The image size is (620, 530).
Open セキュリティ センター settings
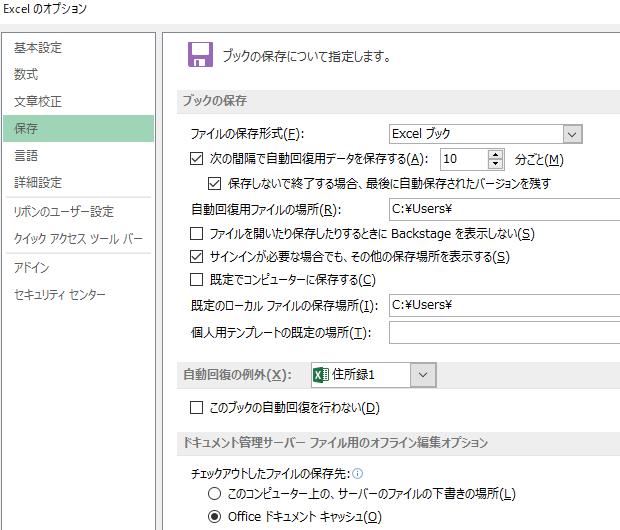click(60, 295)
